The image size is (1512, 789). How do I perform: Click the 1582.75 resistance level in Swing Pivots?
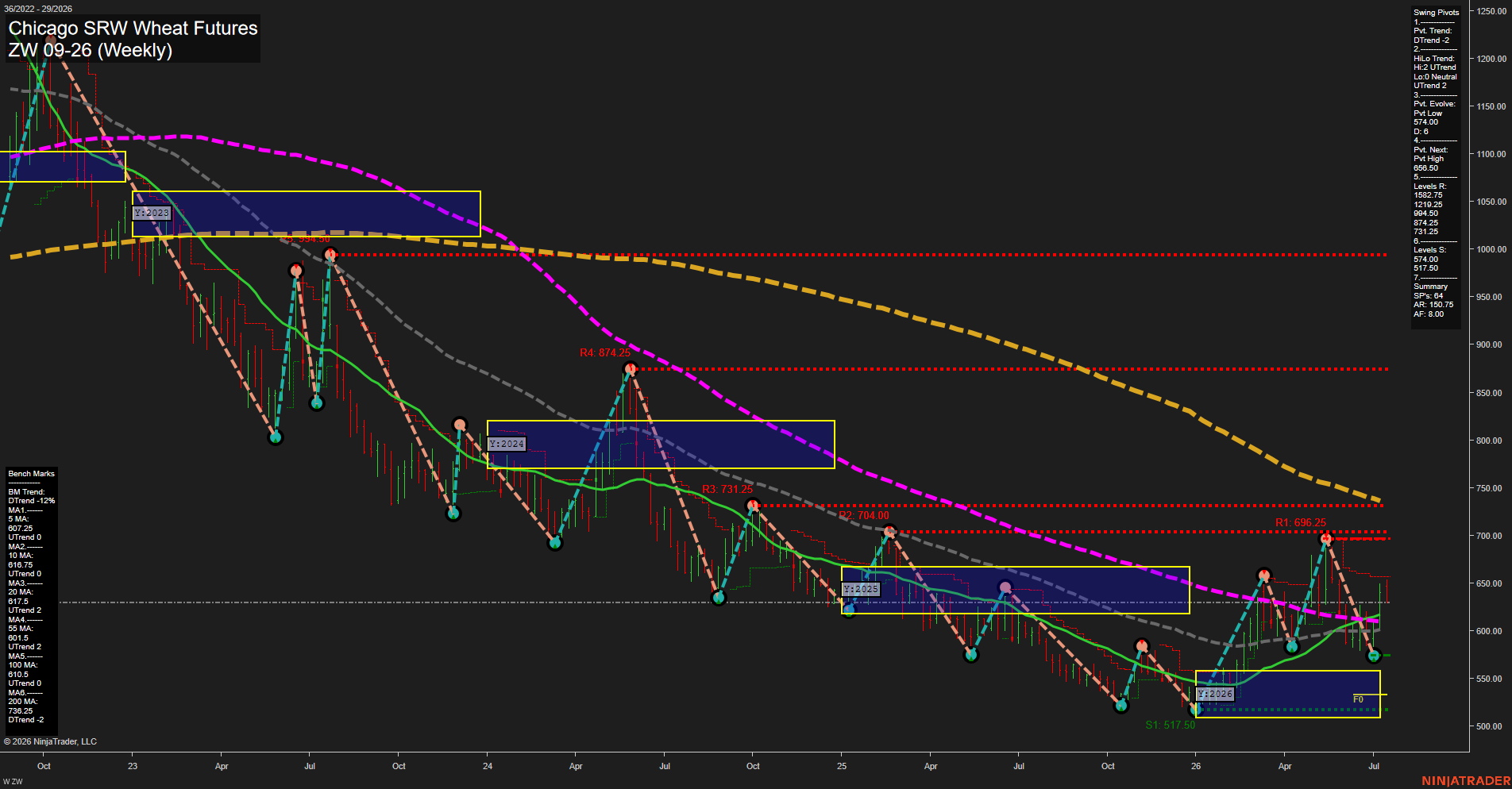pos(1428,195)
